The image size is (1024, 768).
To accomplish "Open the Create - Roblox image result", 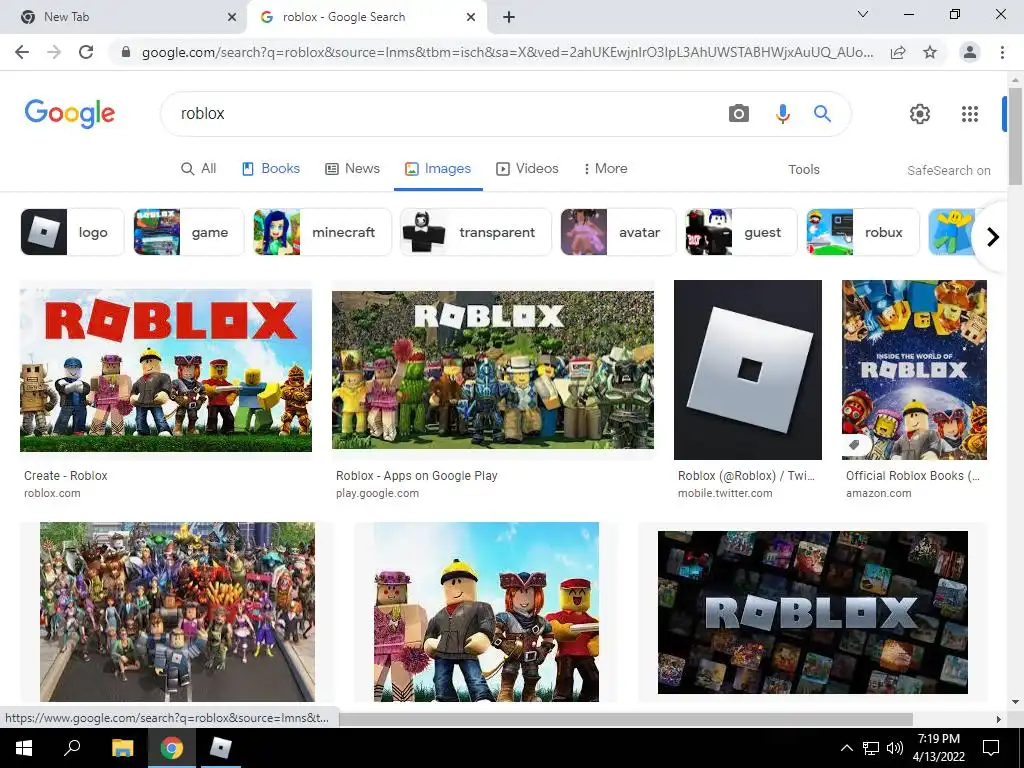I will (x=166, y=370).
